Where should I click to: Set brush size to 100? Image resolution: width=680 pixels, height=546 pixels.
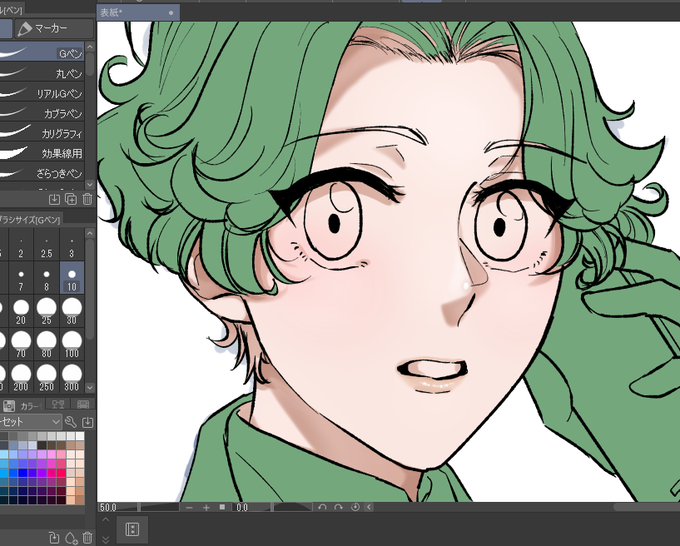pyautogui.click(x=72, y=344)
